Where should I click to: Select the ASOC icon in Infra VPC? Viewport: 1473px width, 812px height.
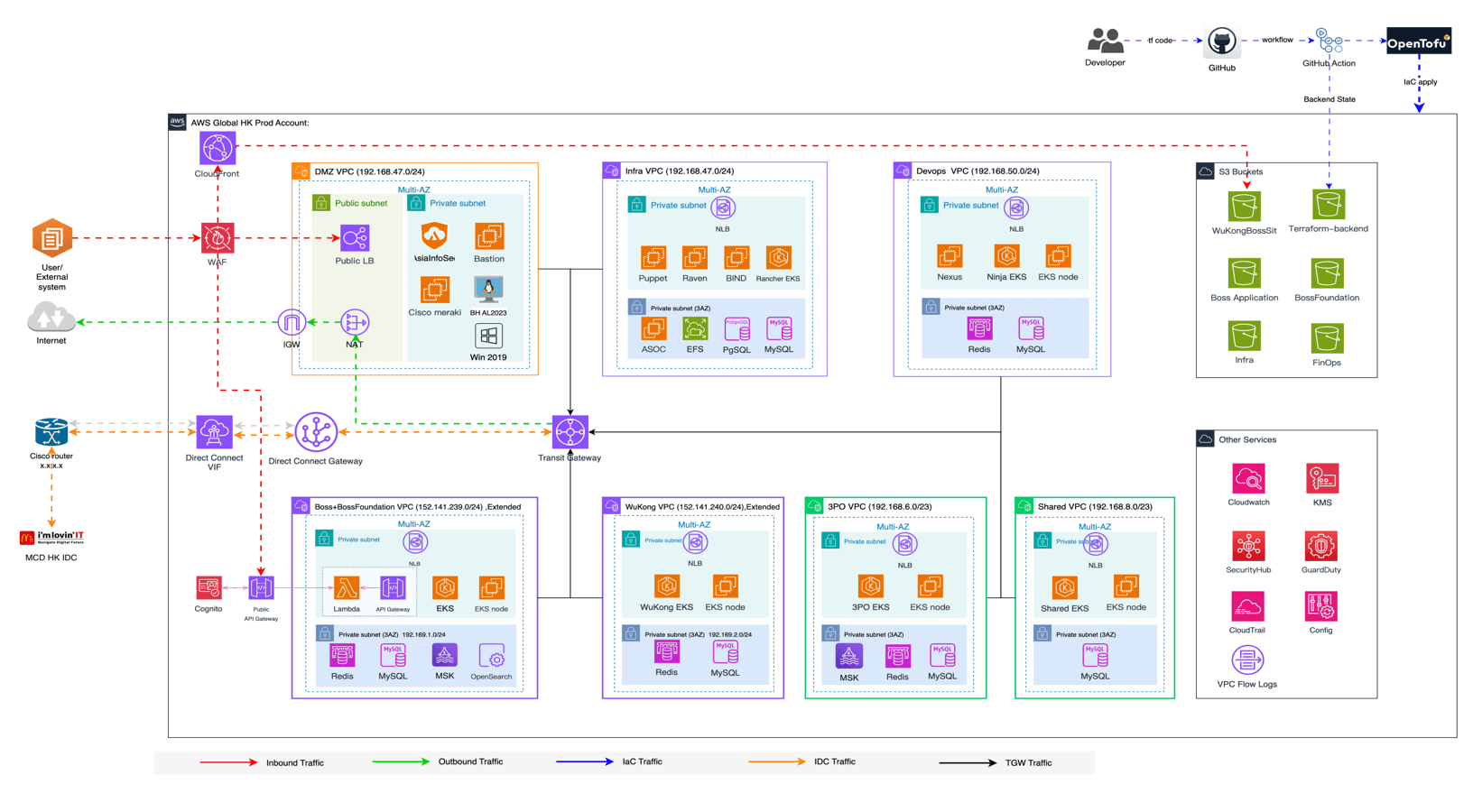[653, 328]
